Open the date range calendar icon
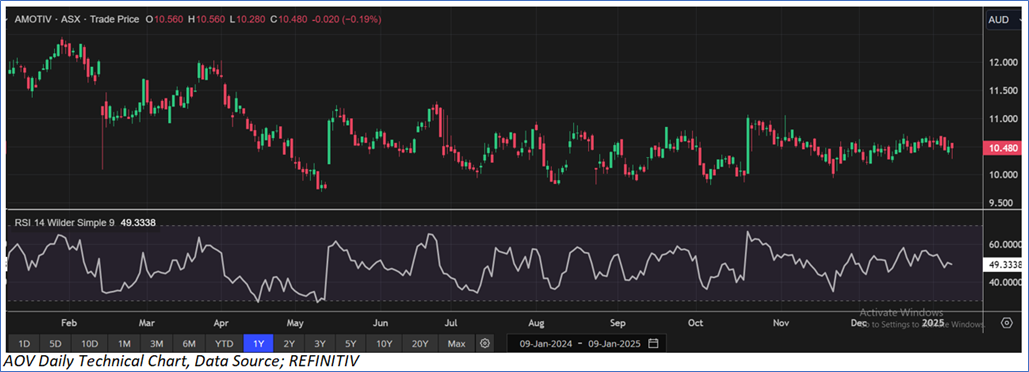The image size is (1029, 372). [653, 343]
